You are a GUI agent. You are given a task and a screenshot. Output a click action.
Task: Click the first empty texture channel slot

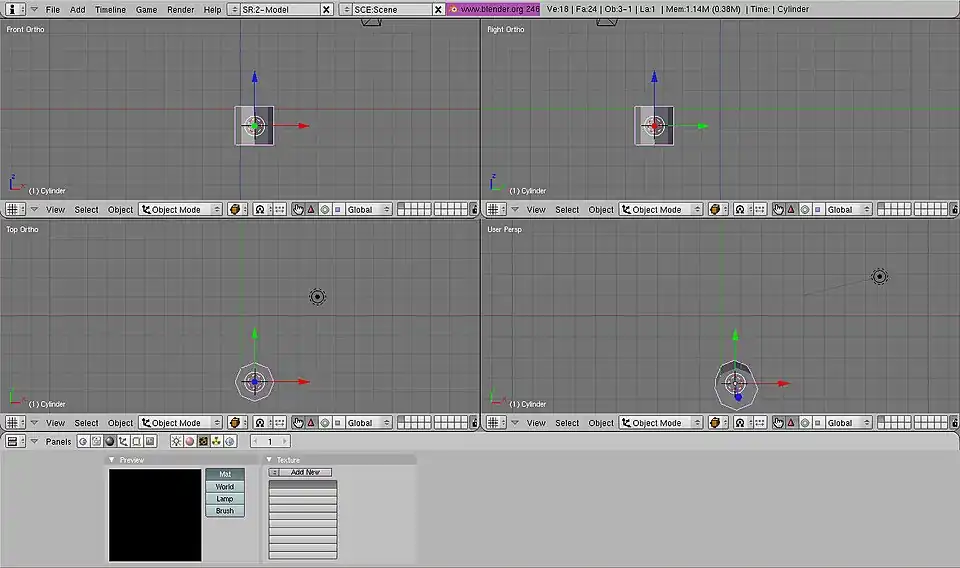pos(303,485)
